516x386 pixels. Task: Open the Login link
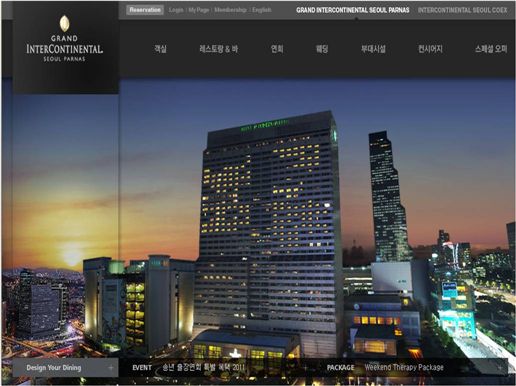point(176,10)
